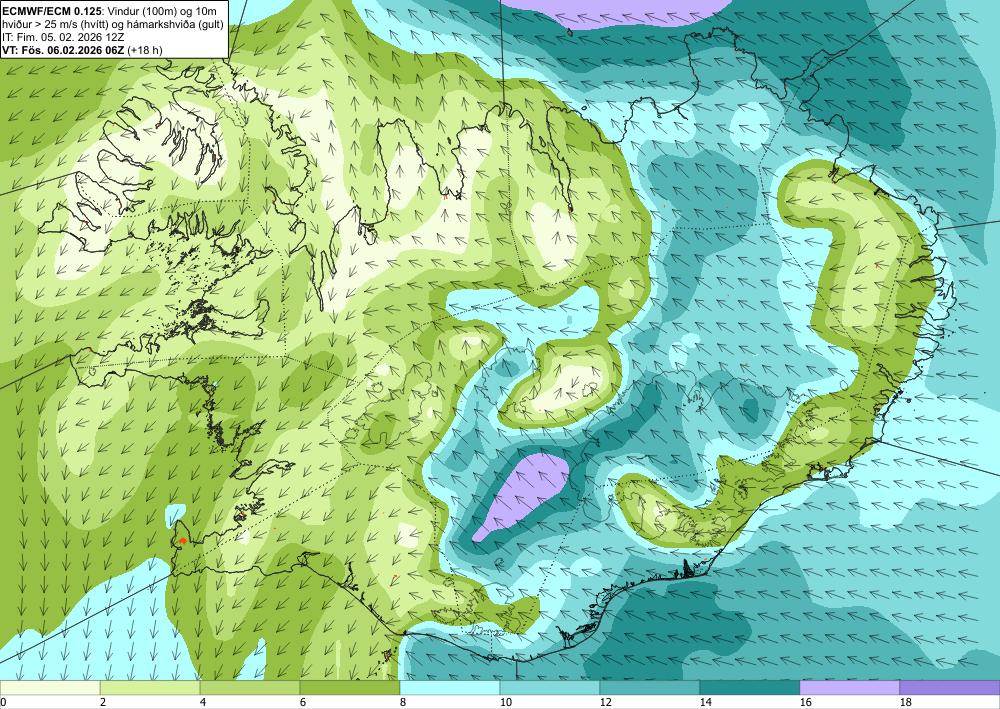The height and width of the screenshot is (709, 1000).
Task: Click the legend tick label "6"
Action: [x=302, y=702]
